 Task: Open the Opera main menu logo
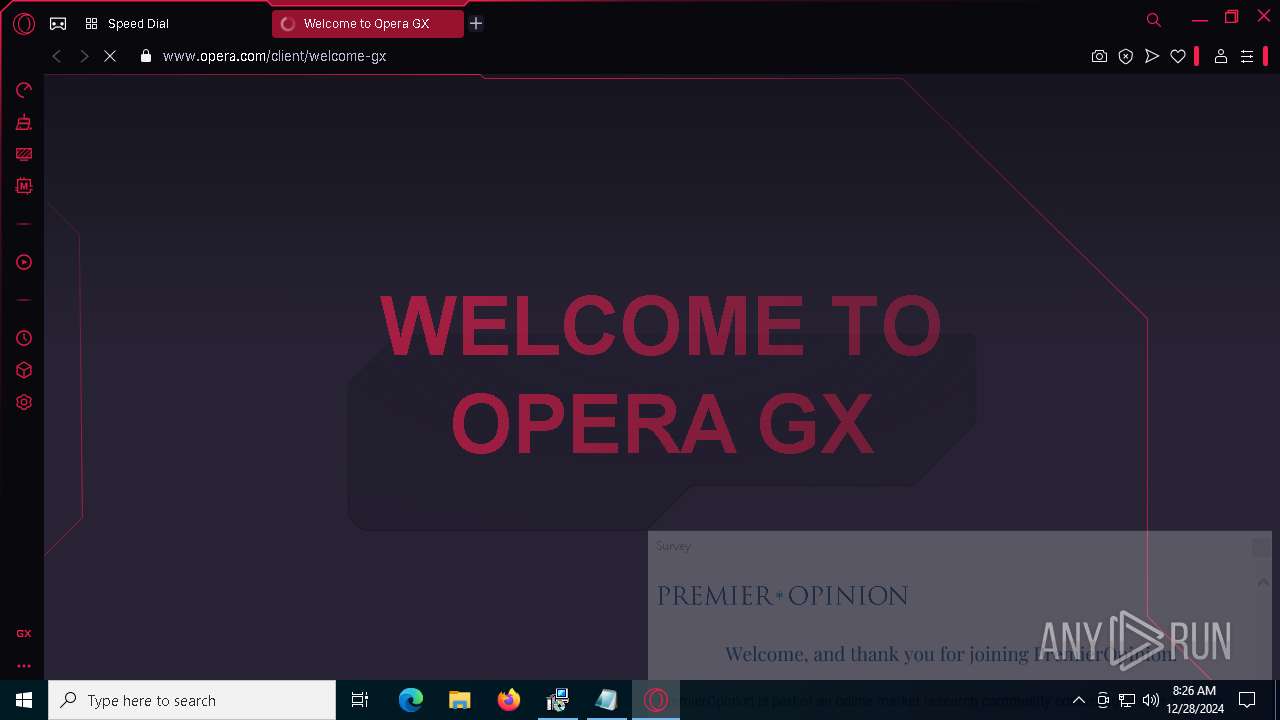pyautogui.click(x=24, y=23)
